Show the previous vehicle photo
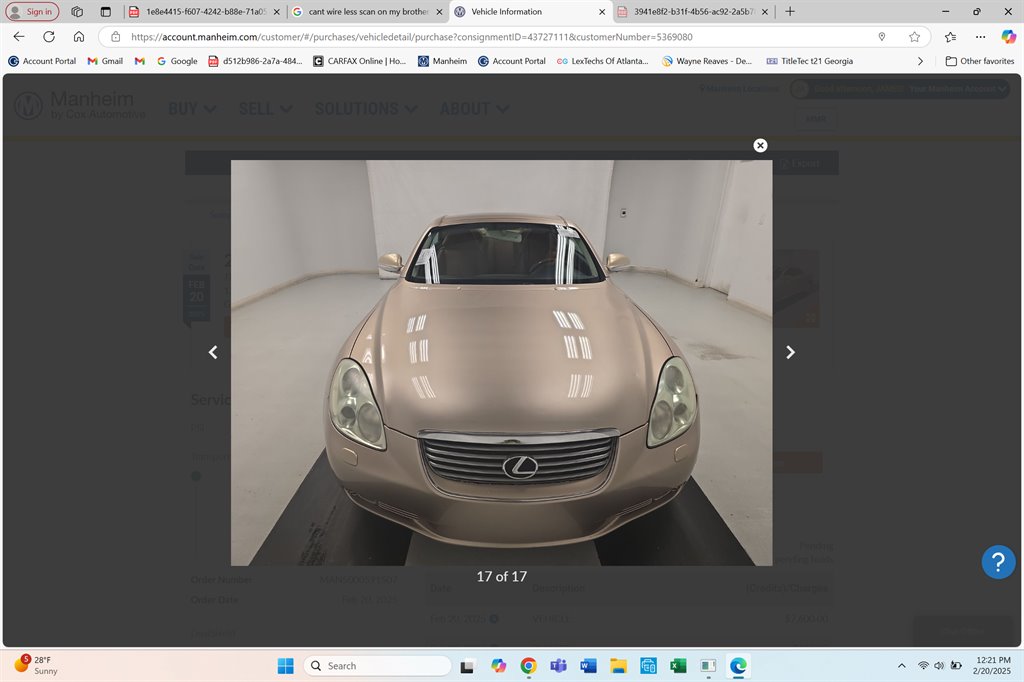 (213, 352)
